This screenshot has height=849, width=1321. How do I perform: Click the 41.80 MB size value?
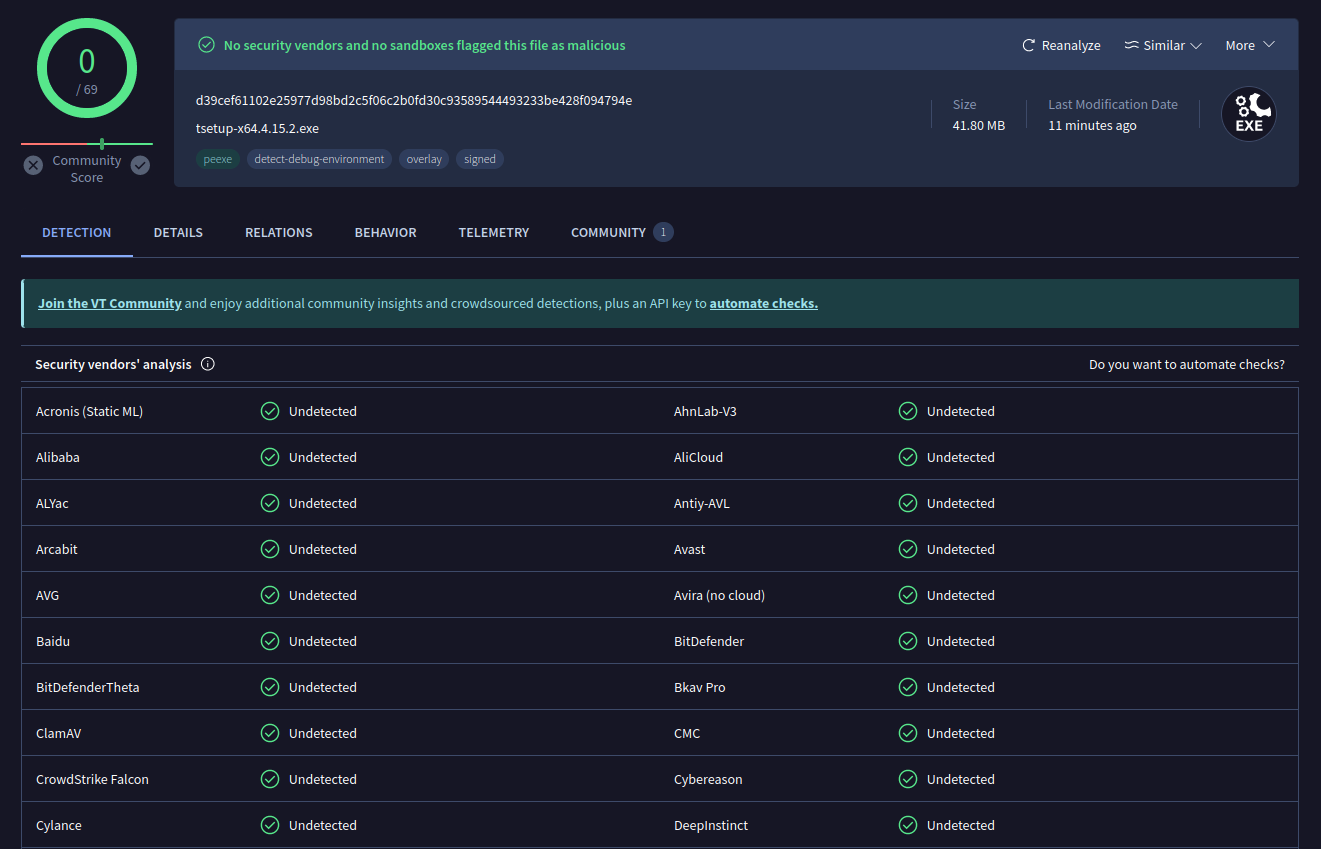pyautogui.click(x=979, y=125)
